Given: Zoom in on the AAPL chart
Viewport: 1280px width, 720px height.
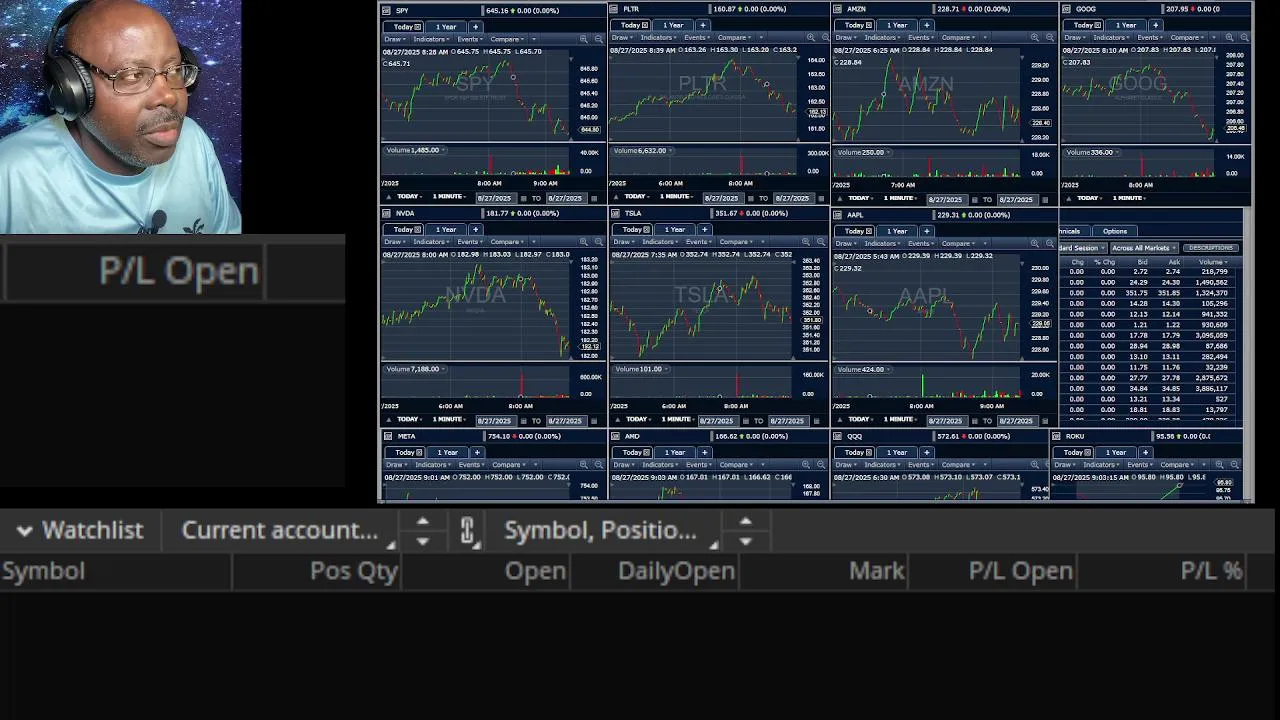Looking at the screenshot, I should coord(1035,243).
